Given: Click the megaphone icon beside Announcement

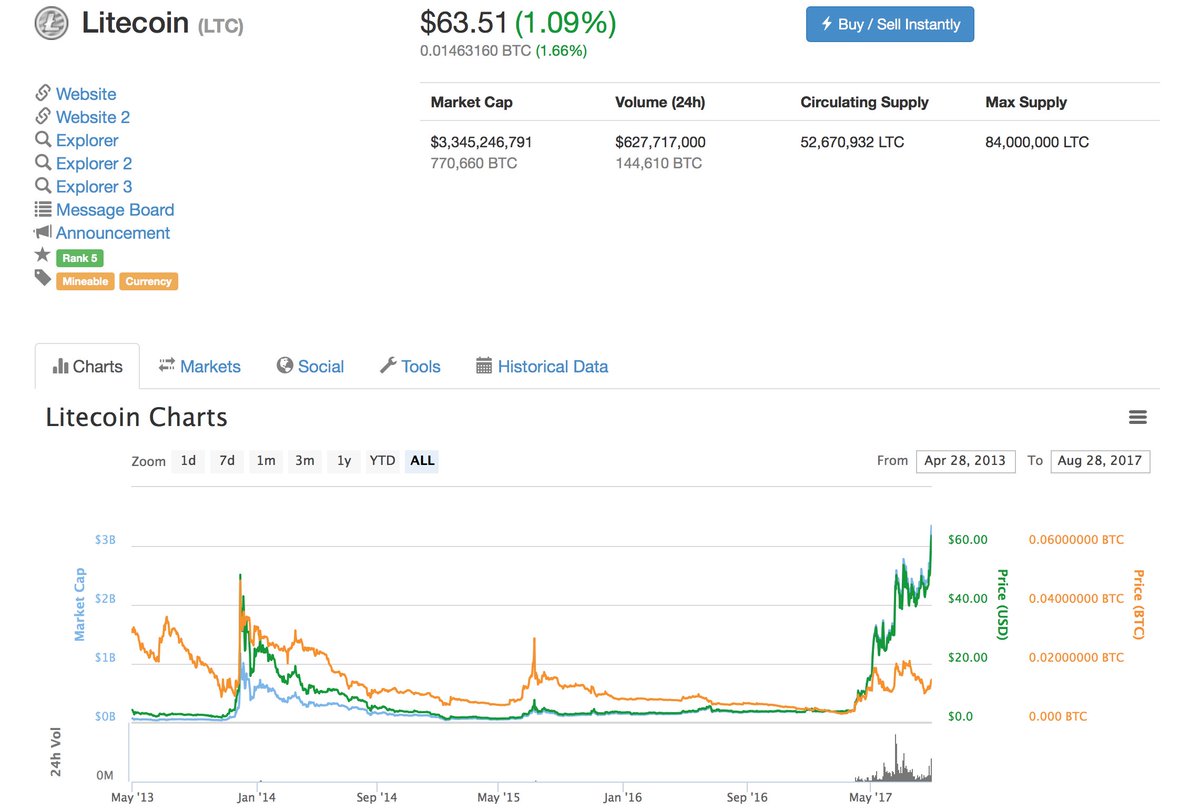Looking at the screenshot, I should pos(43,232).
